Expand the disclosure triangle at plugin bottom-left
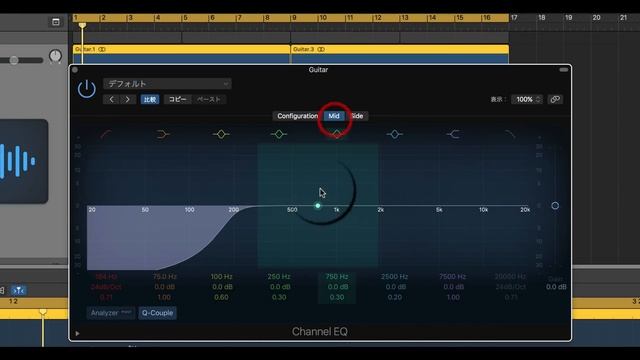Viewport: 640px width, 360px height. [77, 333]
